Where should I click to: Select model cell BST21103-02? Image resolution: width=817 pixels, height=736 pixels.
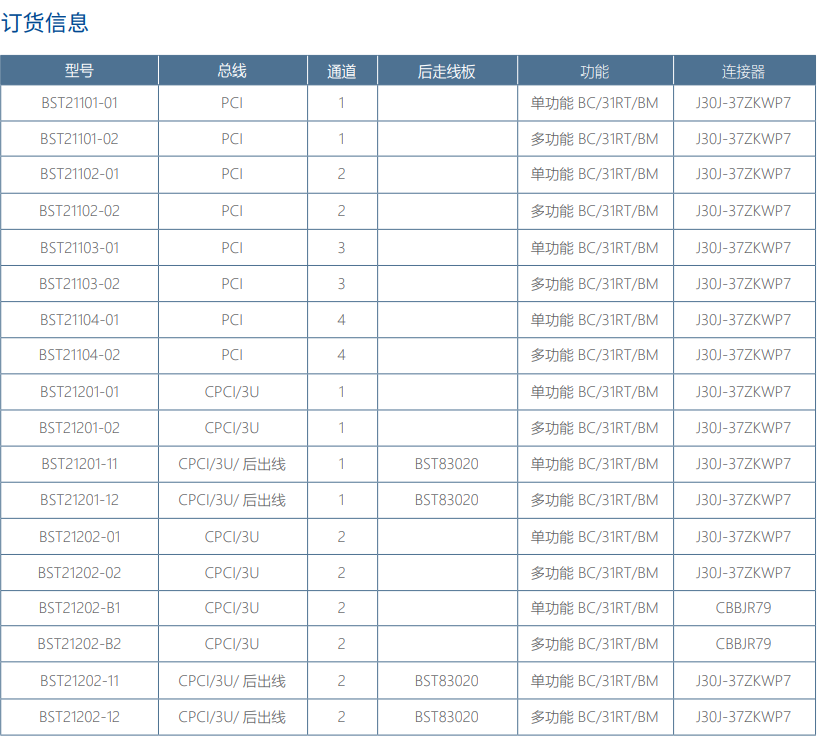[x=79, y=284]
